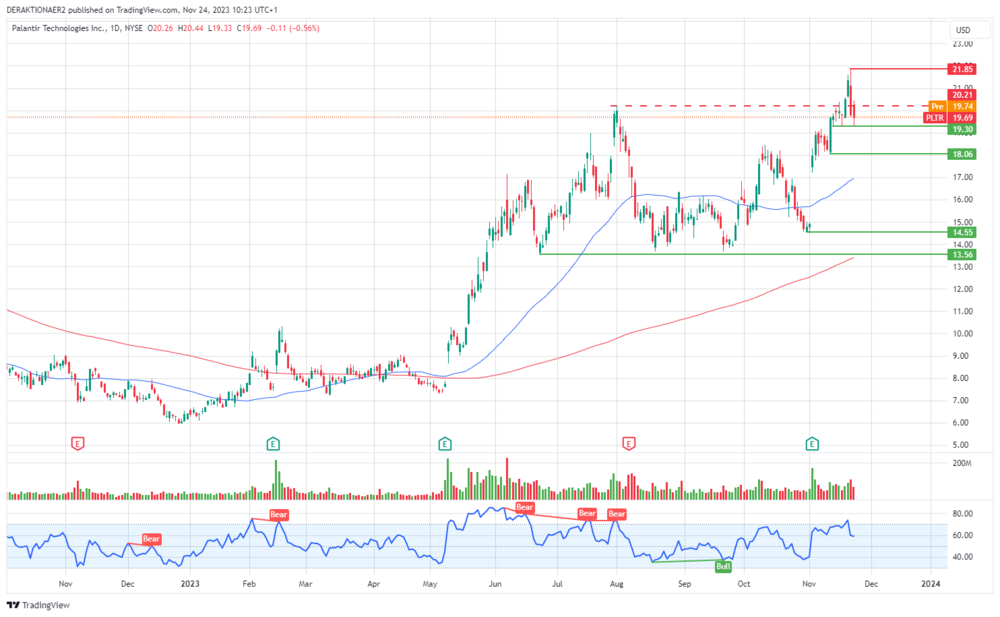The image size is (1000, 617).
Task: Click the Oct label on the time axis
Action: tap(744, 583)
